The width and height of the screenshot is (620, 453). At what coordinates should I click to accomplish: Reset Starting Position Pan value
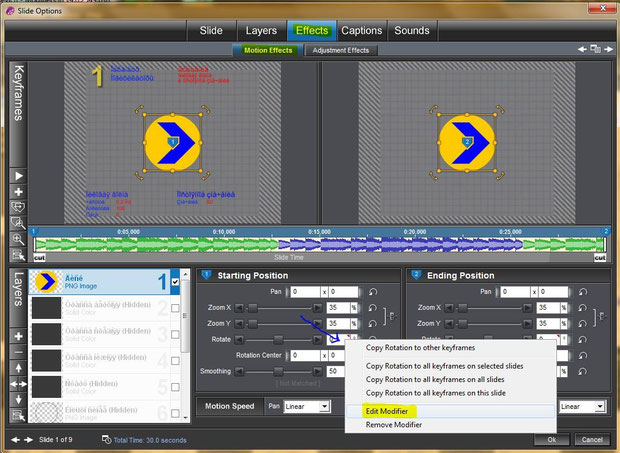[373, 292]
